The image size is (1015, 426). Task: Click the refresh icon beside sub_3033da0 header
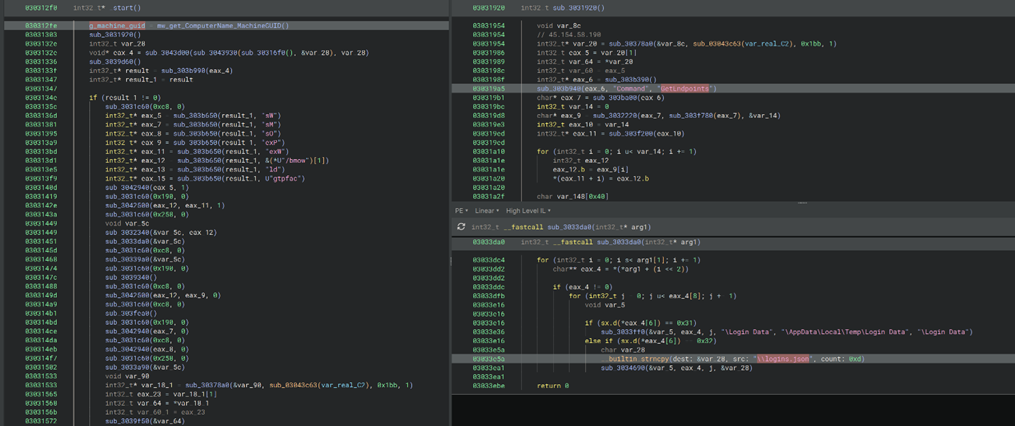coord(461,226)
